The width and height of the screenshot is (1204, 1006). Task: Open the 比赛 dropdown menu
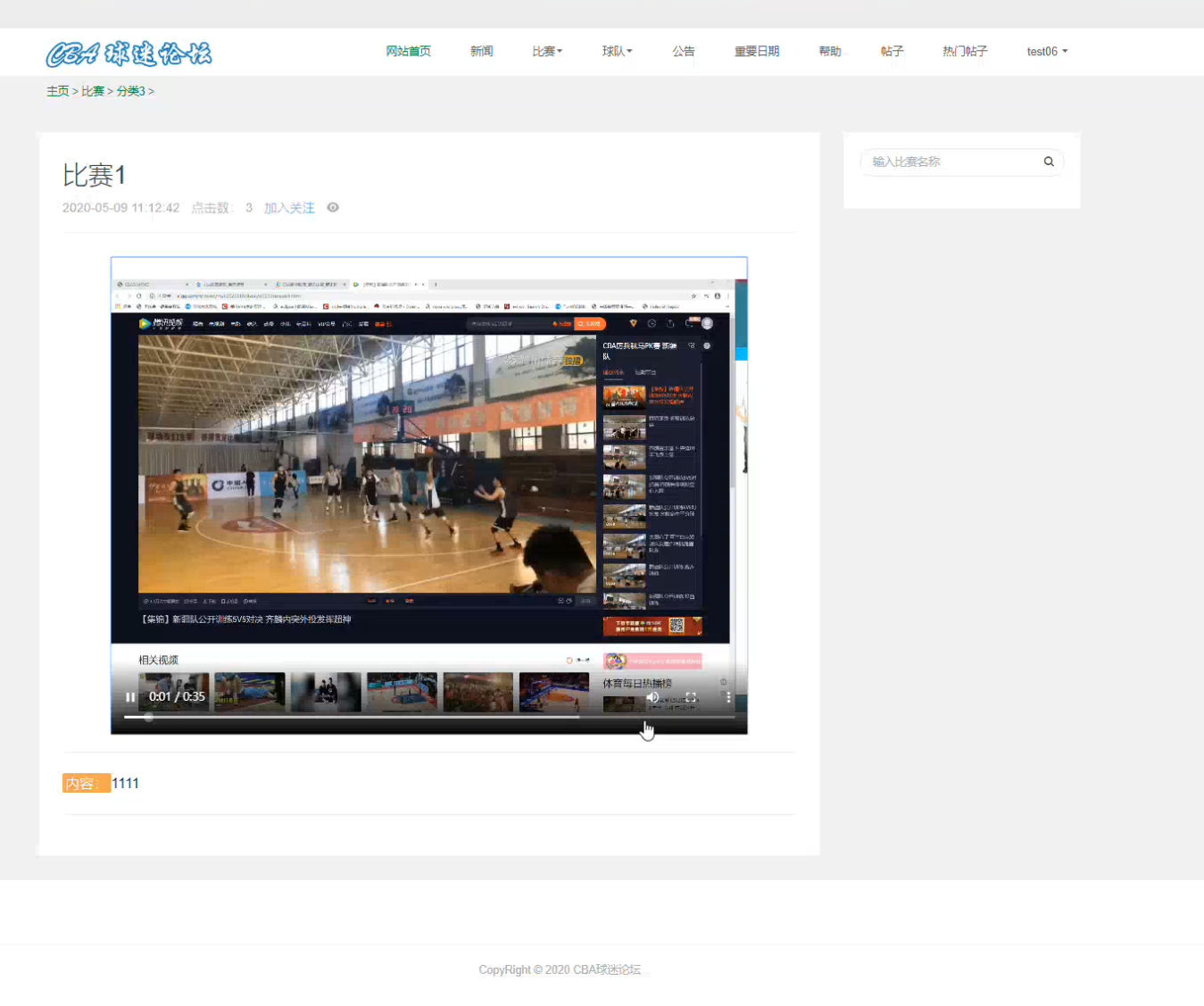(x=546, y=51)
